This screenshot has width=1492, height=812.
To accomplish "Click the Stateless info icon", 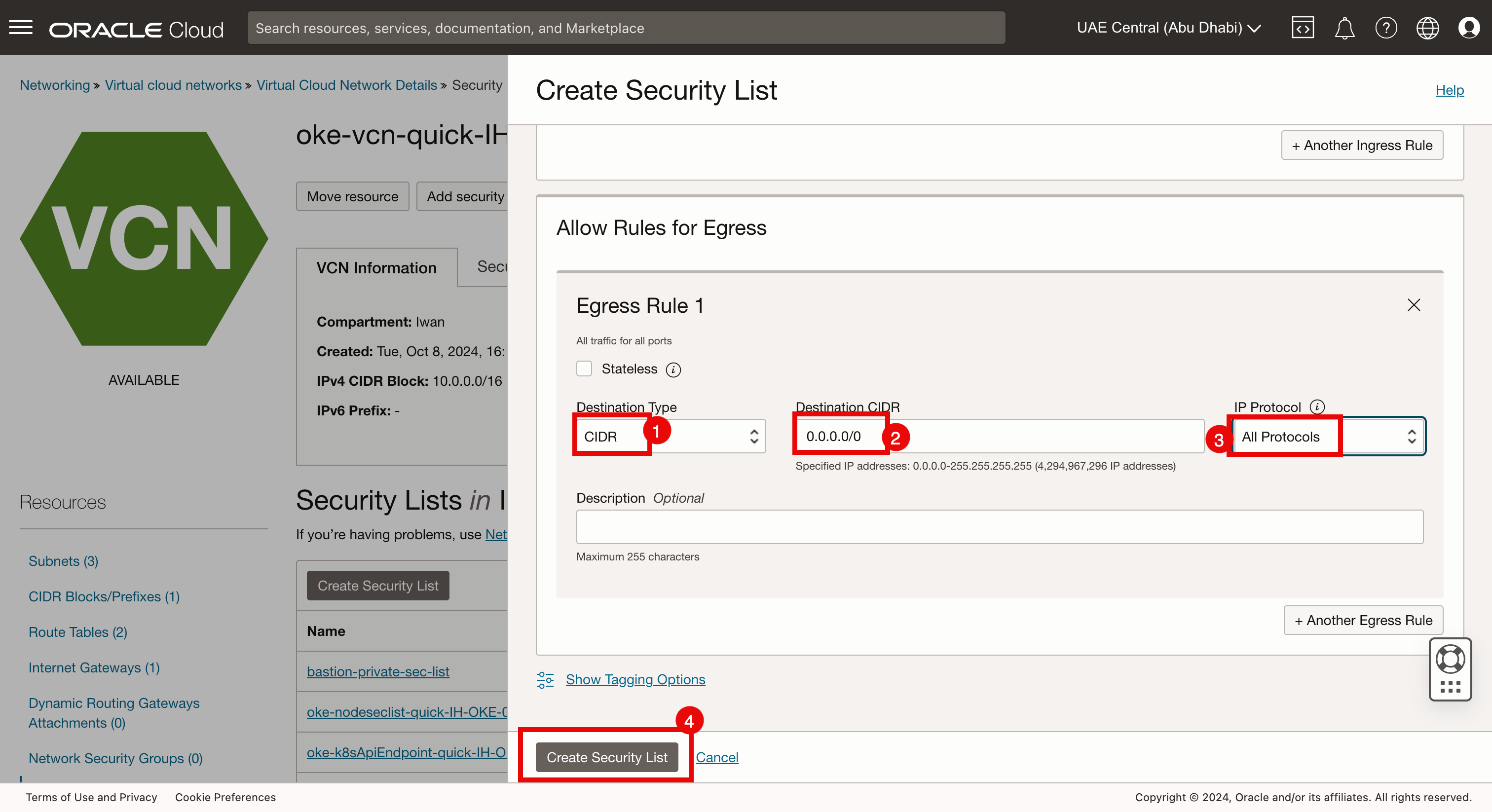I will tap(673, 369).
